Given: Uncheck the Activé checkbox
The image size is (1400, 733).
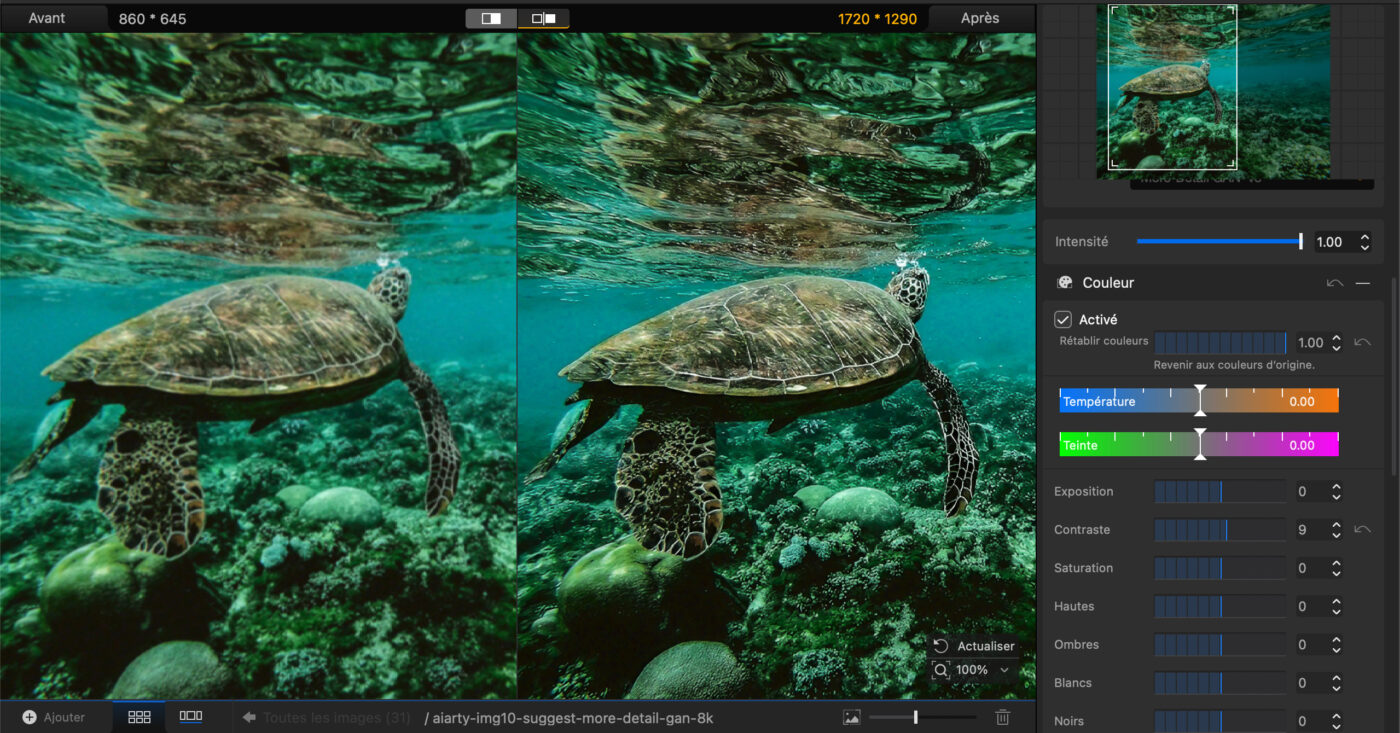Looking at the screenshot, I should (x=1063, y=320).
